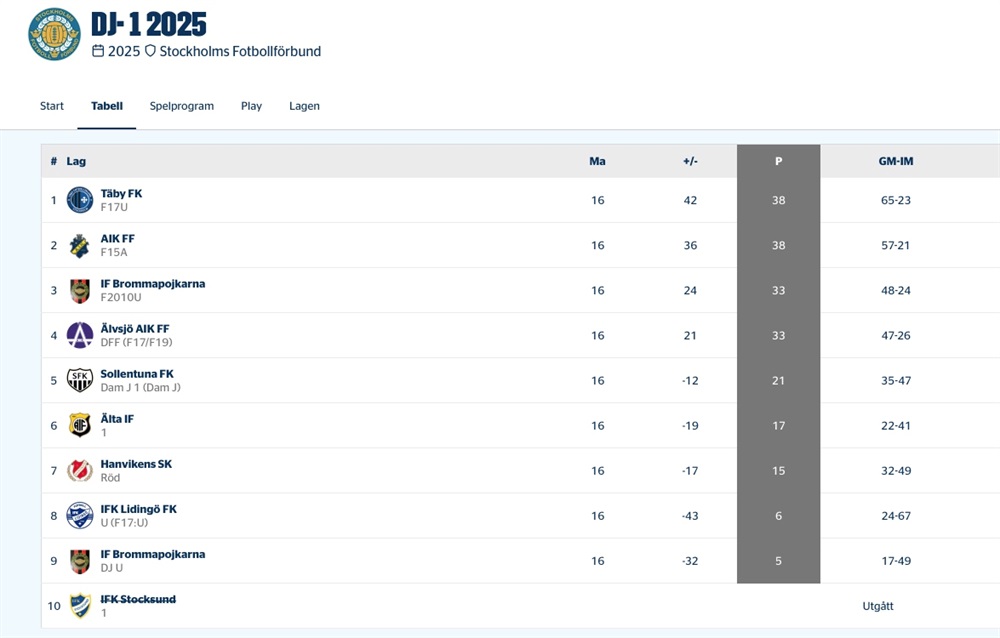Click the AIK FF team crest

80,245
